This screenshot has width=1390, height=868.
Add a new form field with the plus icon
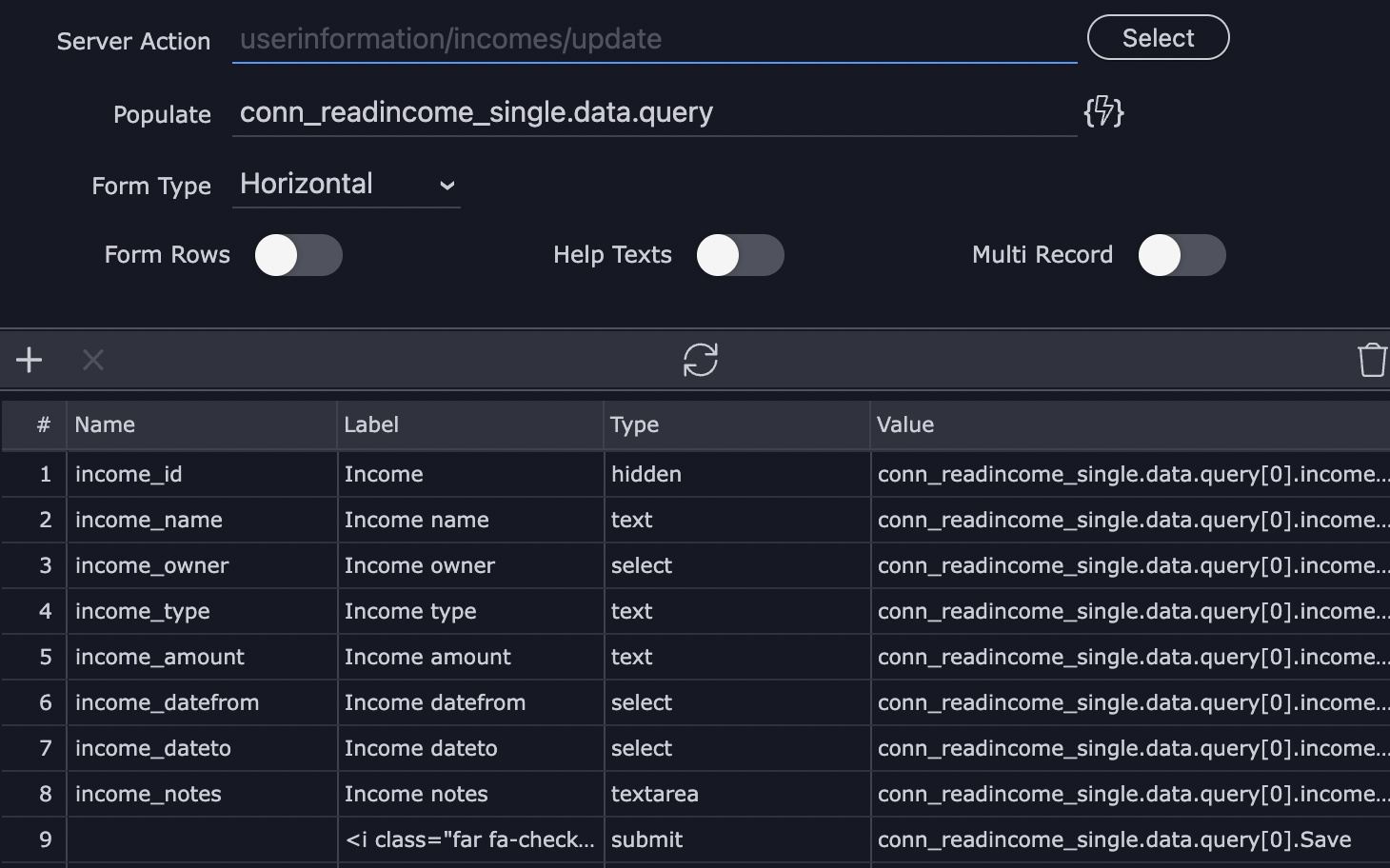click(x=29, y=360)
